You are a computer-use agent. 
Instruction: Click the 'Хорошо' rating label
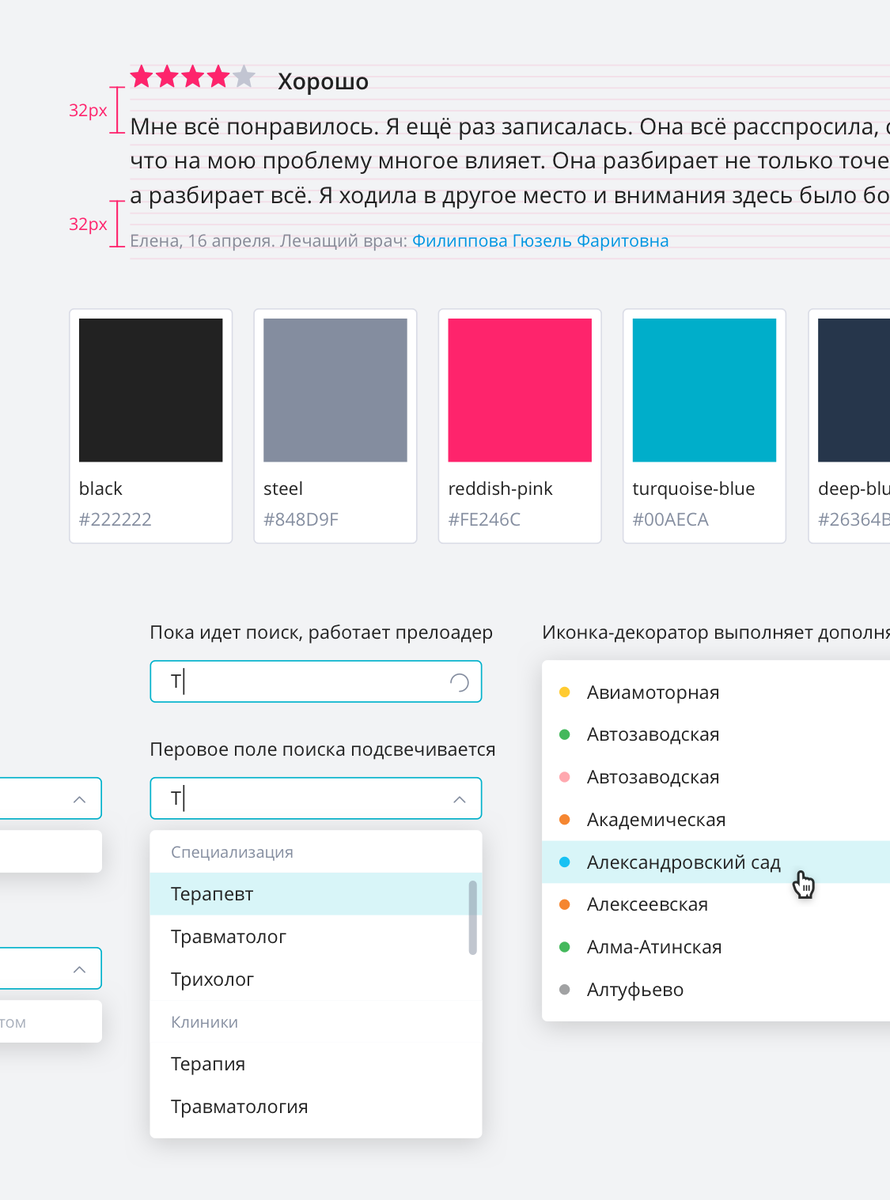[323, 82]
